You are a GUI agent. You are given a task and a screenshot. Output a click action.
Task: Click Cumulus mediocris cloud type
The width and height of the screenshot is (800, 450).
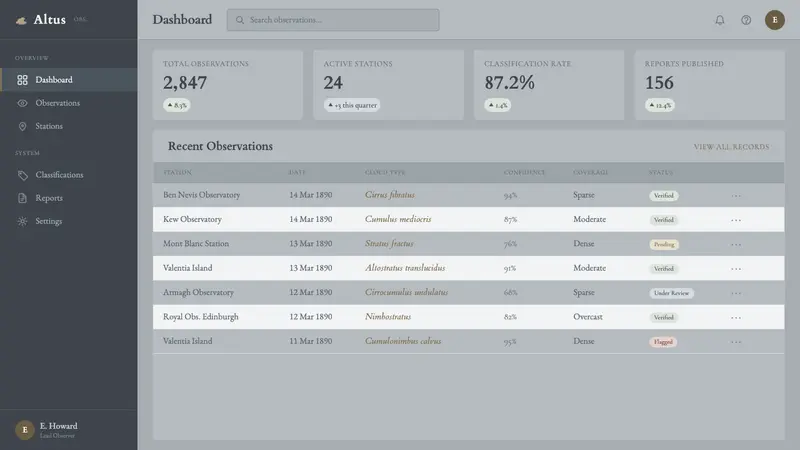tap(398, 219)
